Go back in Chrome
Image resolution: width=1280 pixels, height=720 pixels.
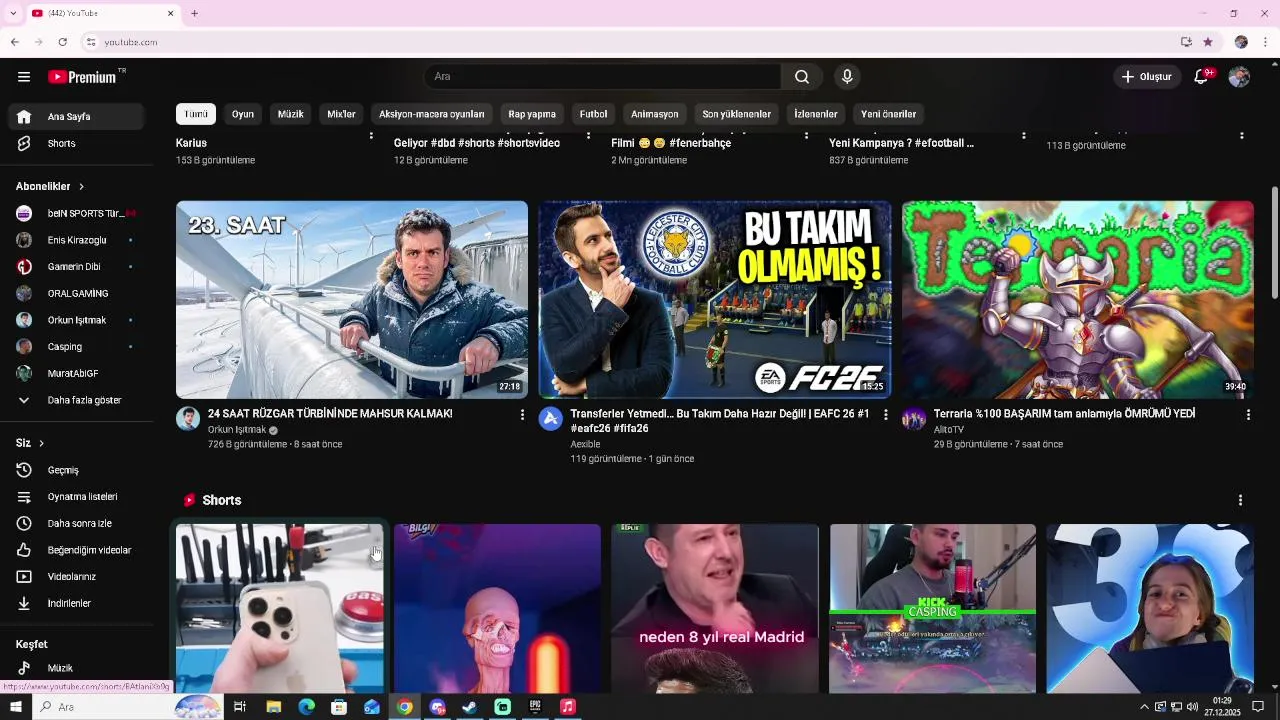click(15, 42)
